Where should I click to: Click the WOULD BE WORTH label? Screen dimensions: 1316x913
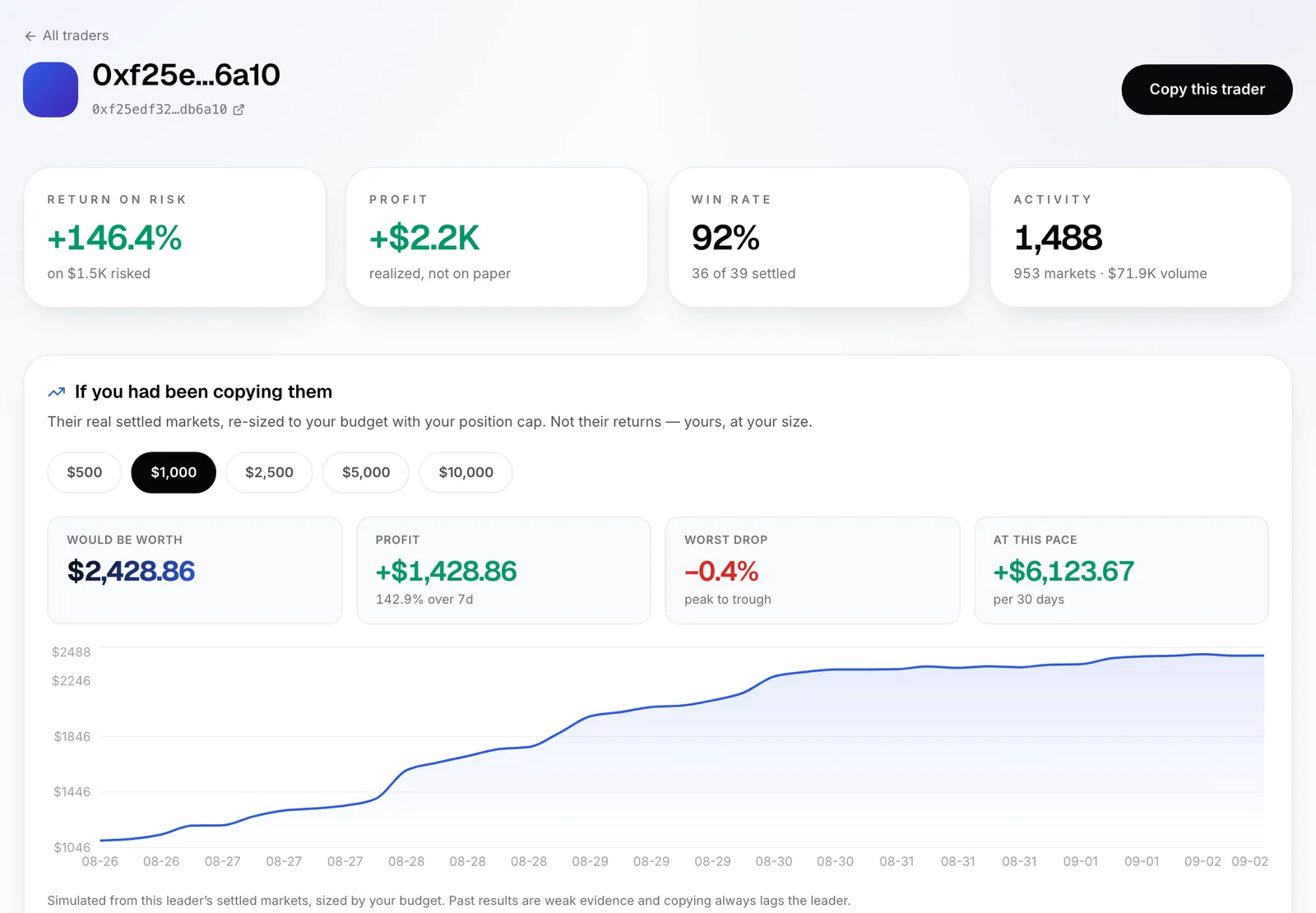(x=125, y=540)
